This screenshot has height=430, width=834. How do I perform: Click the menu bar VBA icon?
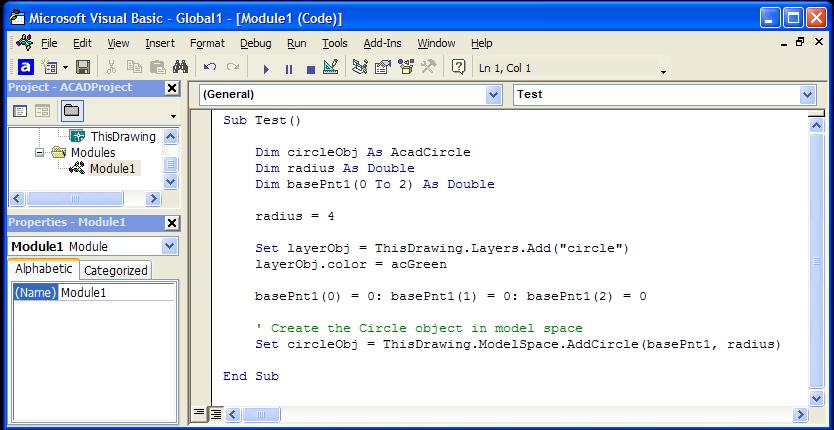click(24, 43)
